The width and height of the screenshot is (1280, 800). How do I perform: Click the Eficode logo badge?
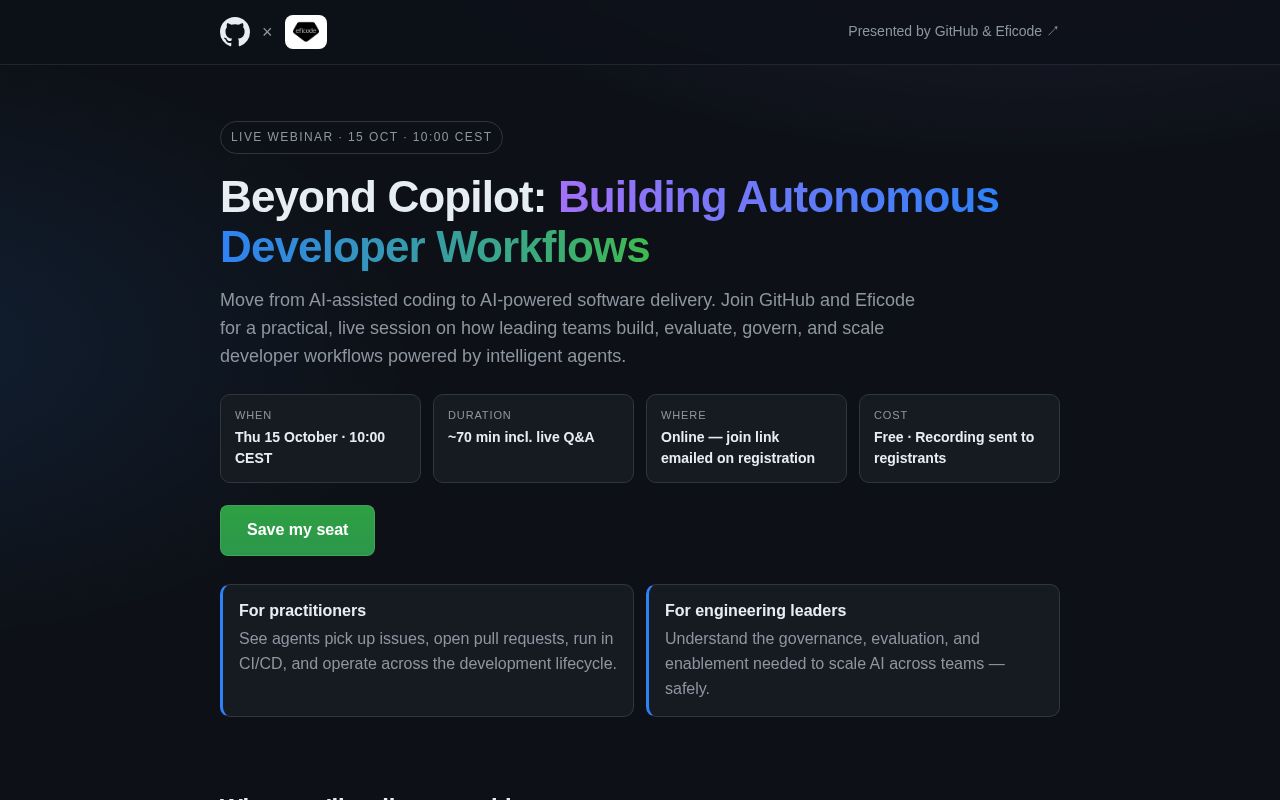306,32
